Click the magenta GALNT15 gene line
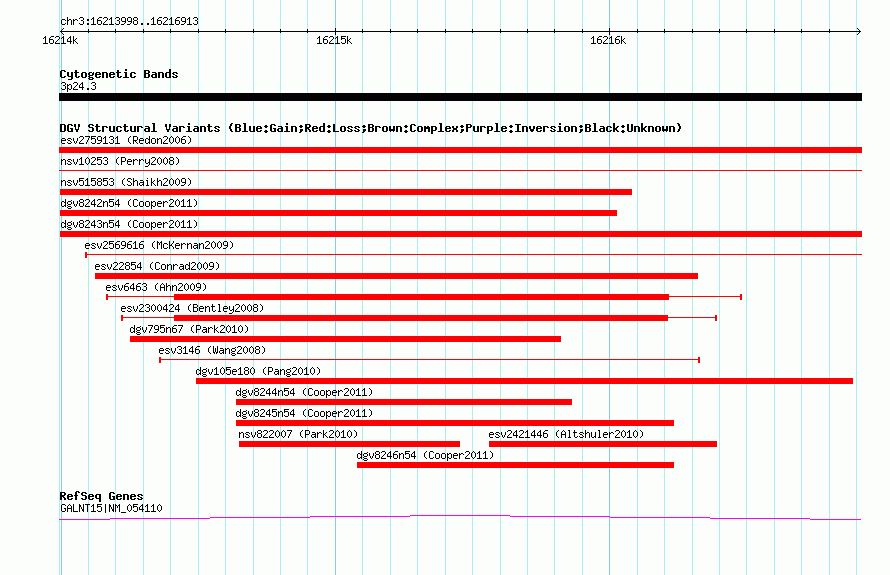890x575 pixels. (x=460, y=517)
